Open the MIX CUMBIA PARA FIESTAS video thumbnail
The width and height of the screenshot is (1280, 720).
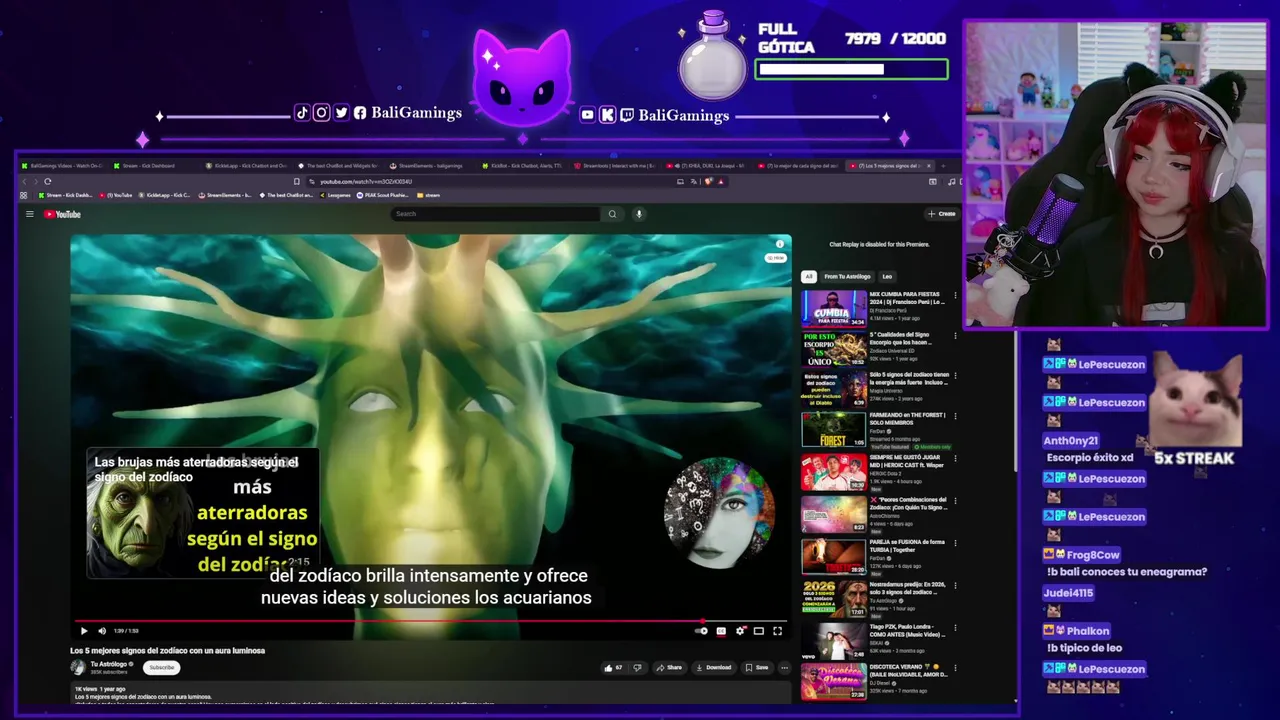834,309
